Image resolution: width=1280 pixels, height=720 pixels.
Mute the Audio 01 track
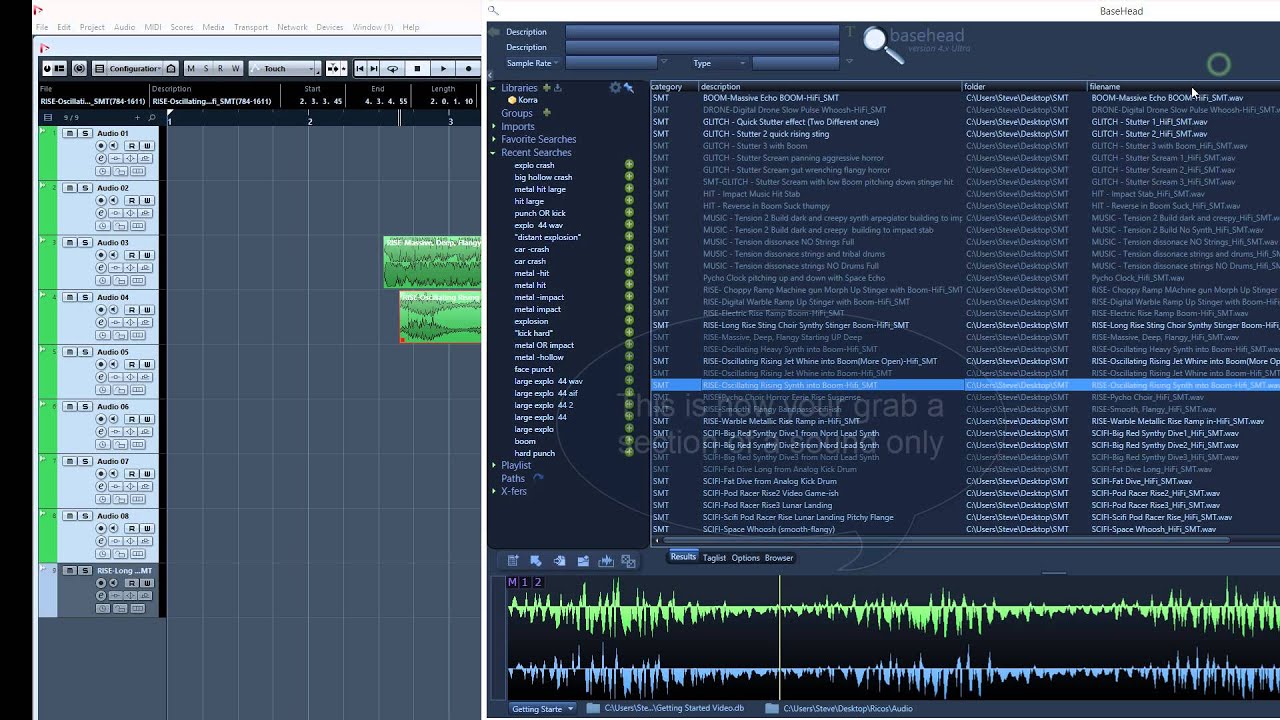71,133
